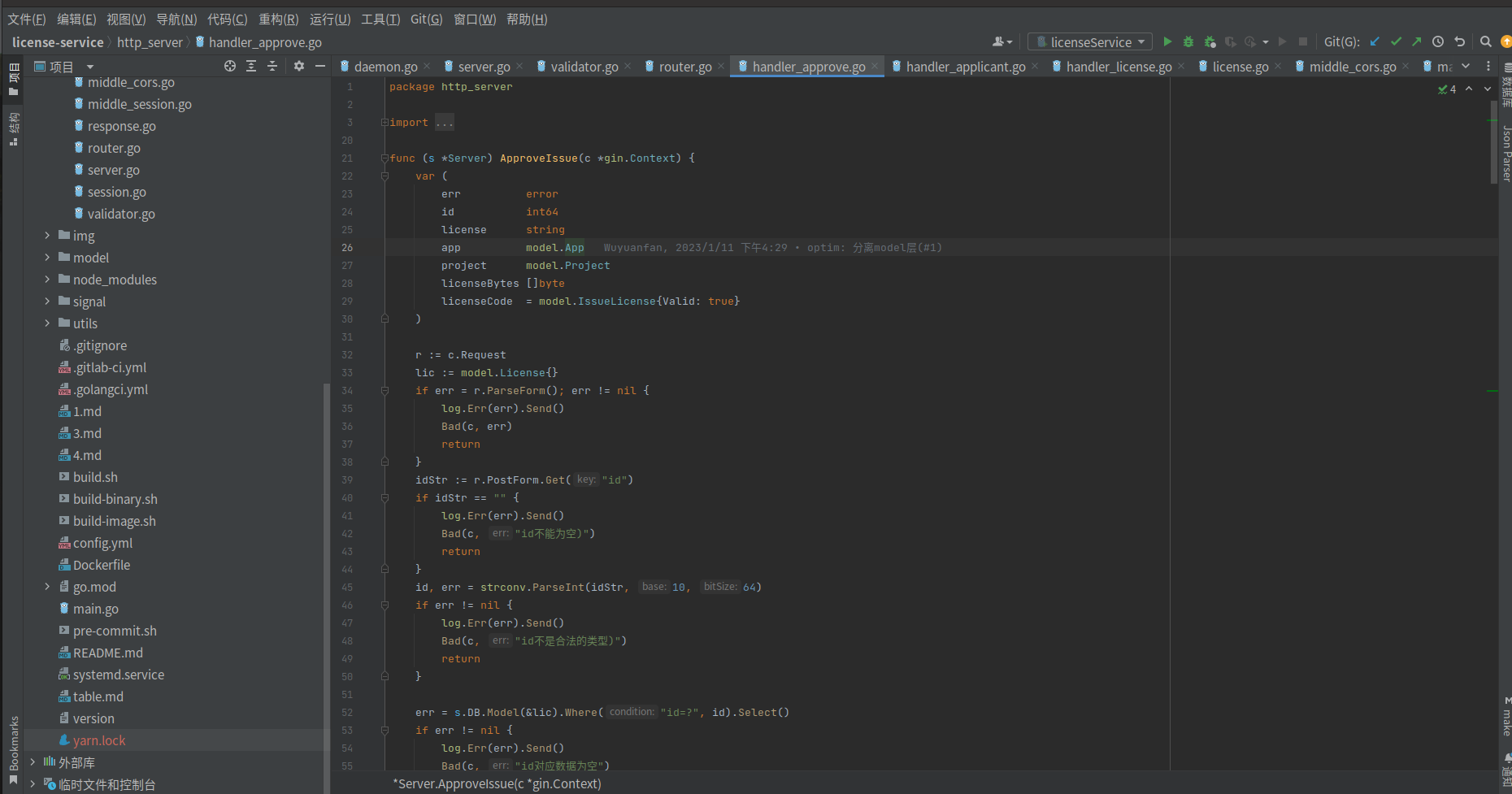The image size is (1512, 794).
Task: Open search everywhere magnifier icon
Action: 1486,41
